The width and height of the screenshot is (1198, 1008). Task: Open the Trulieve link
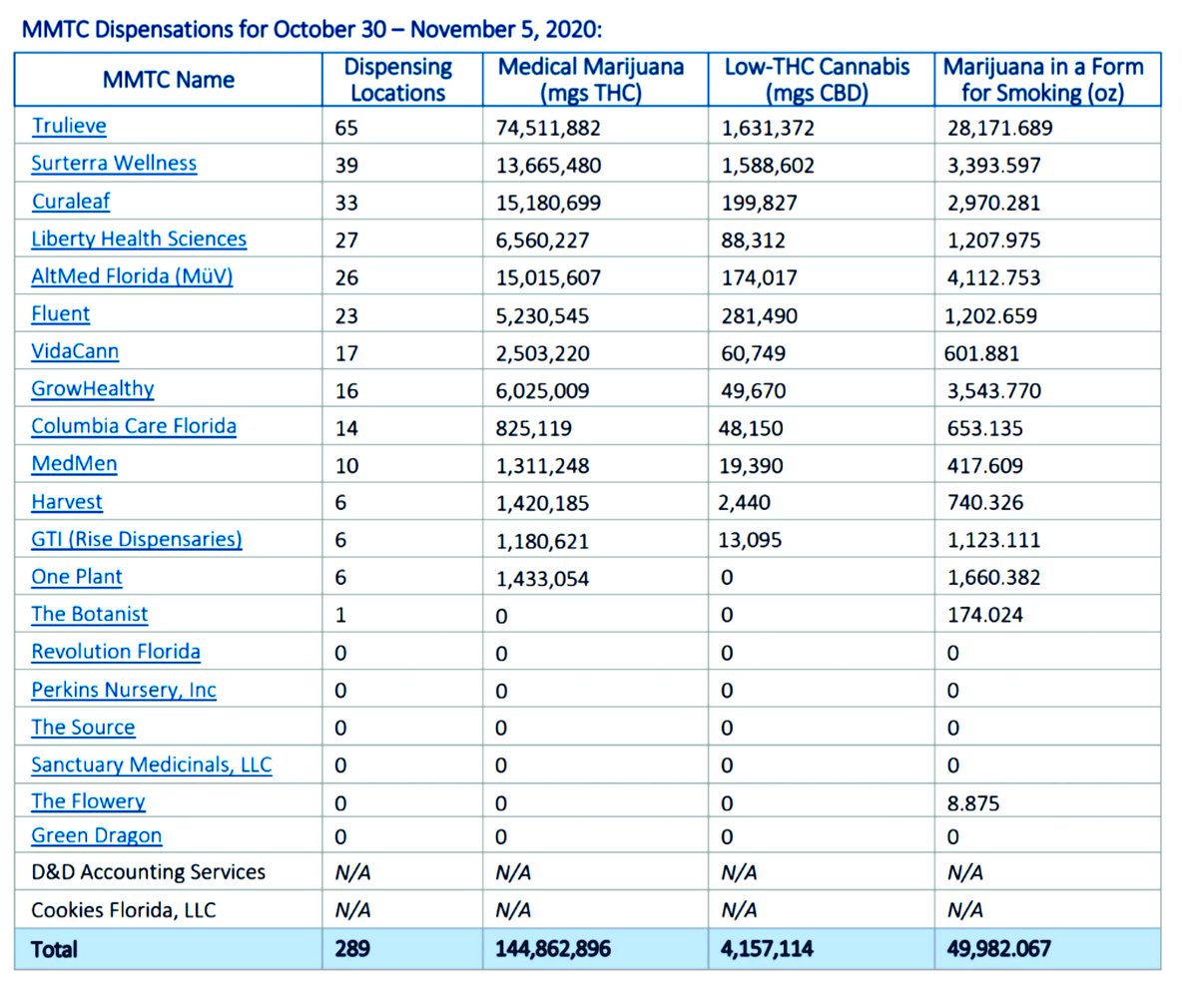coord(69,126)
